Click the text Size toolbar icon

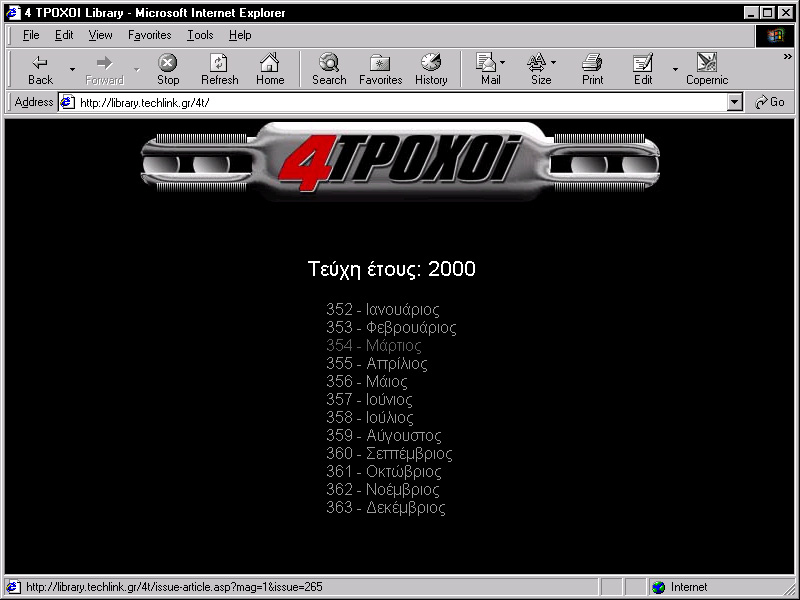539,69
